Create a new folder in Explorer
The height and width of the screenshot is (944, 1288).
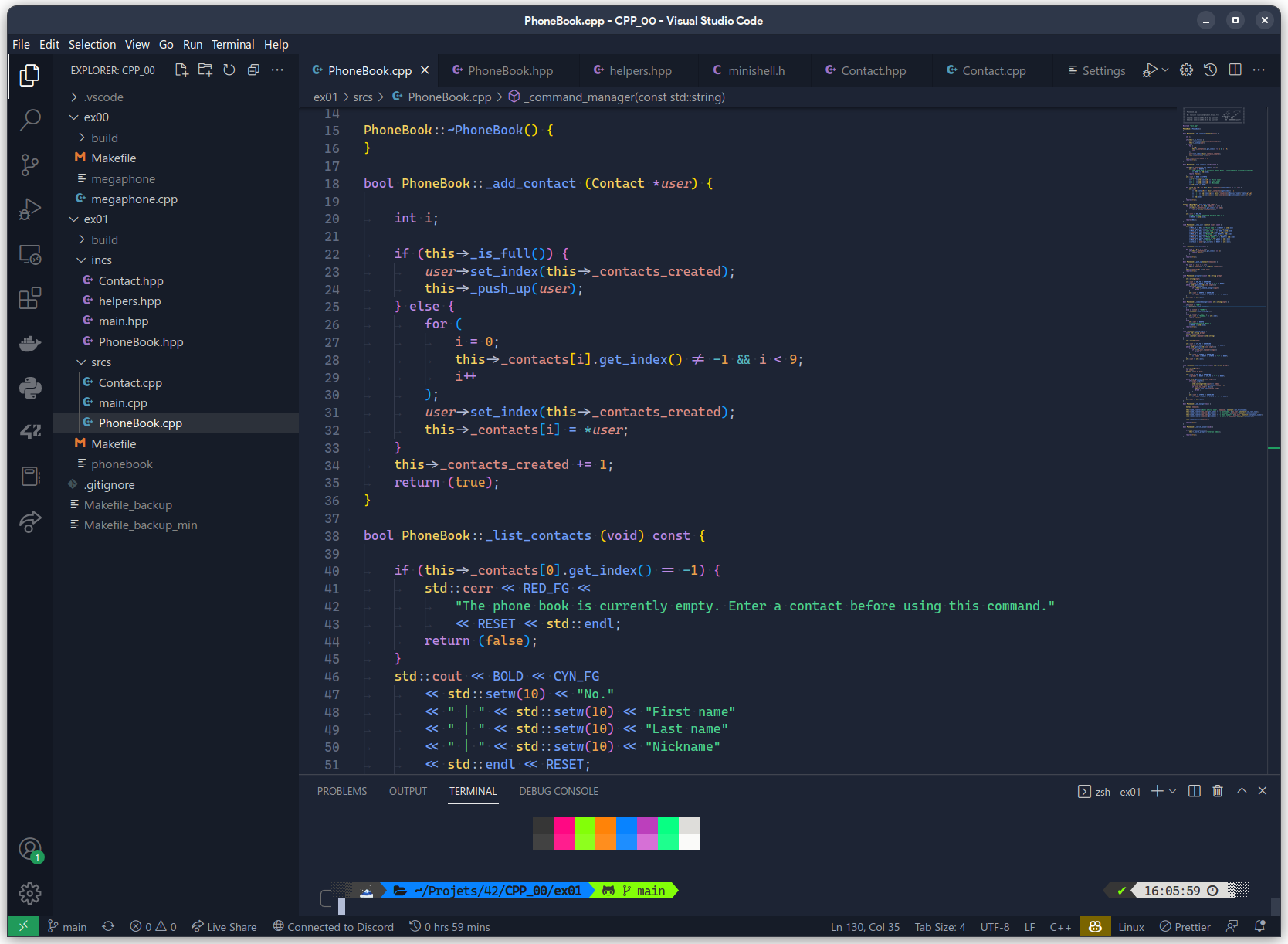(x=205, y=70)
